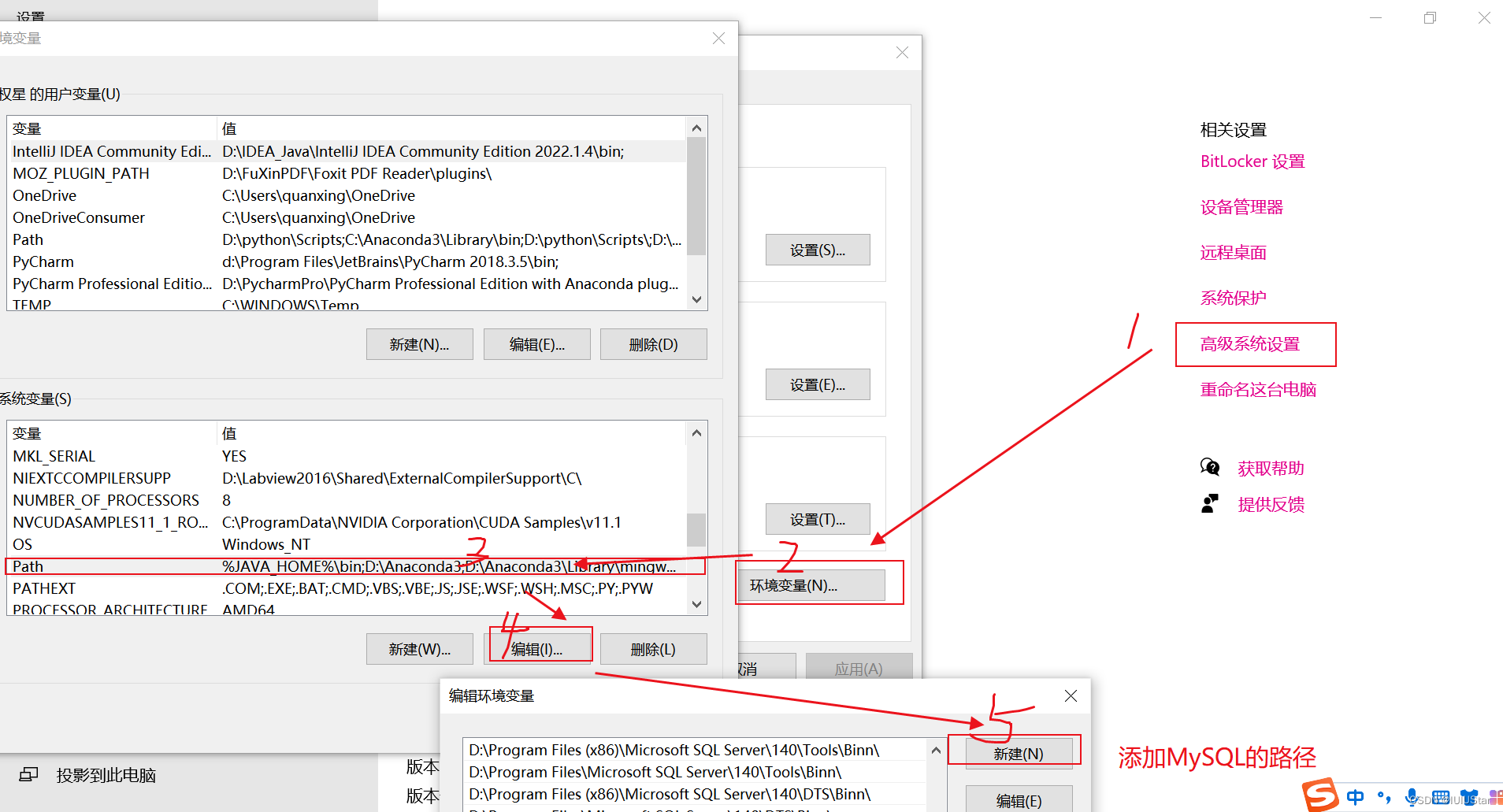Select D:\Program Files (x86)\...\140\Tools\Binn\ entry
This screenshot has width=1503, height=812.
[x=696, y=750]
